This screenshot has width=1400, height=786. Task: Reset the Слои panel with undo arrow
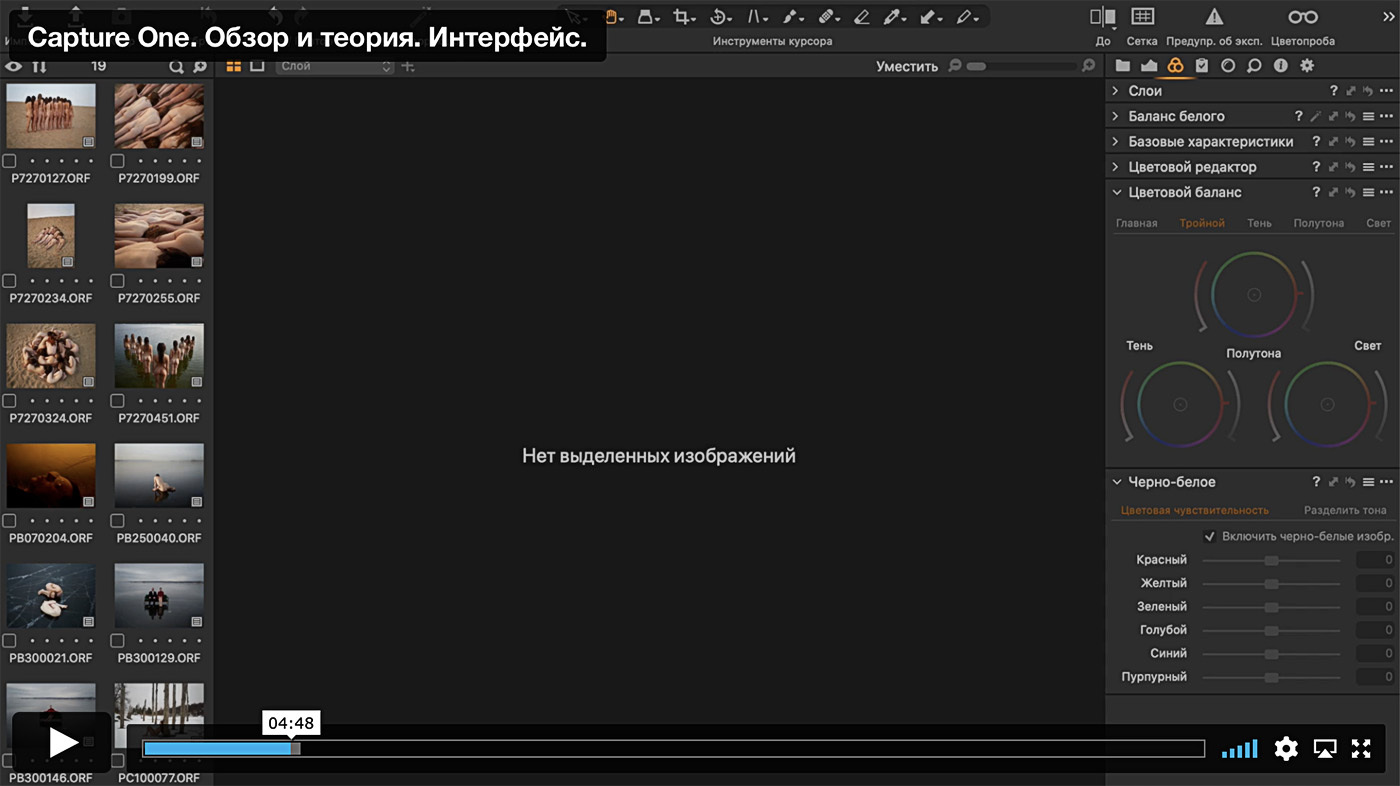coord(1367,91)
